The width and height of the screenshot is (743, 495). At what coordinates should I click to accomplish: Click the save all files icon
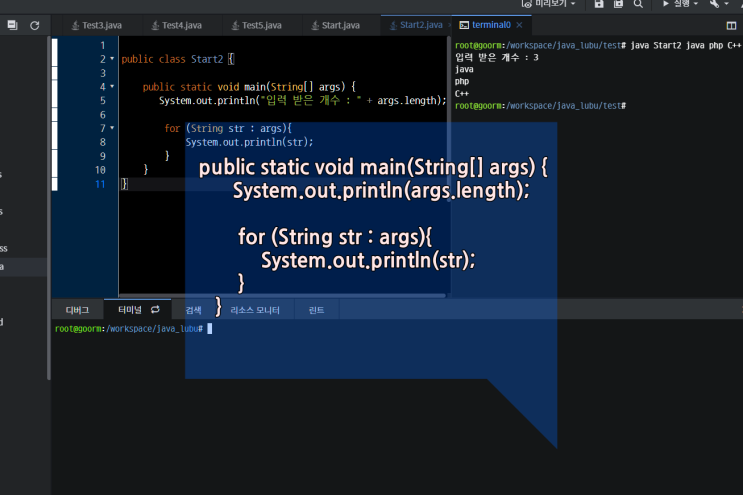(618, 4)
